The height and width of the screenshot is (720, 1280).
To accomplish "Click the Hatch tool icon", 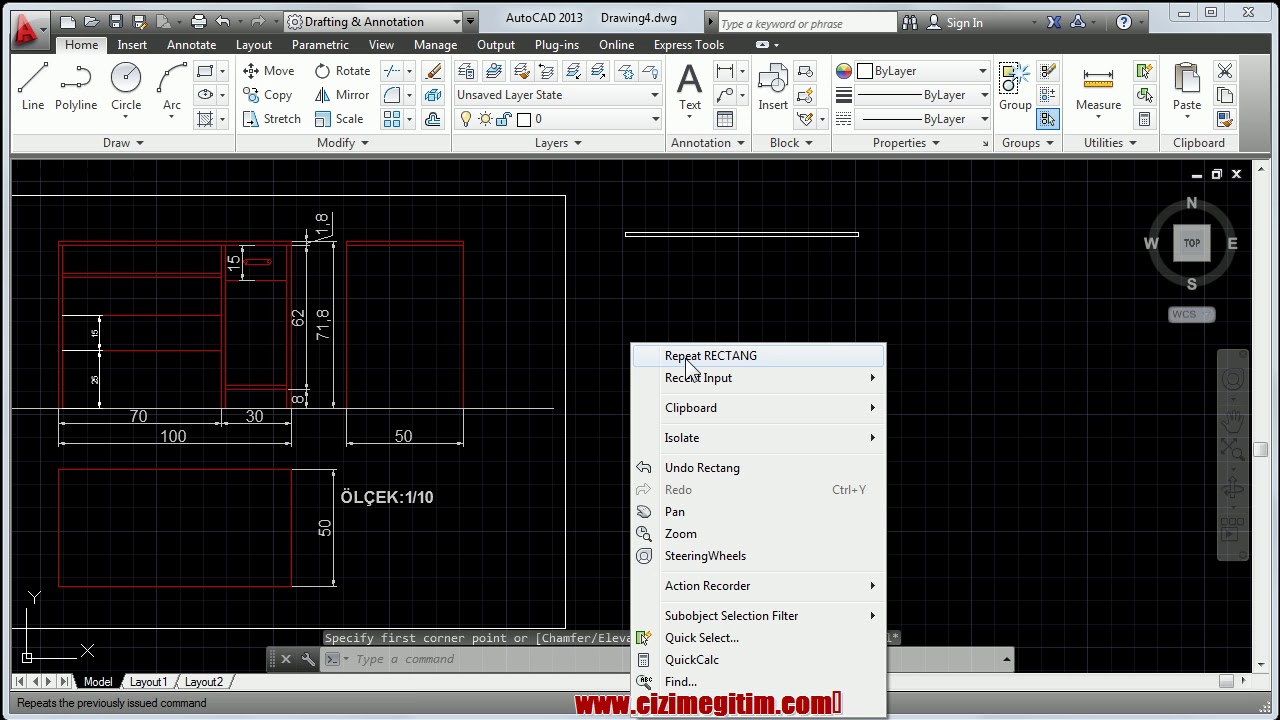I will click(x=205, y=119).
